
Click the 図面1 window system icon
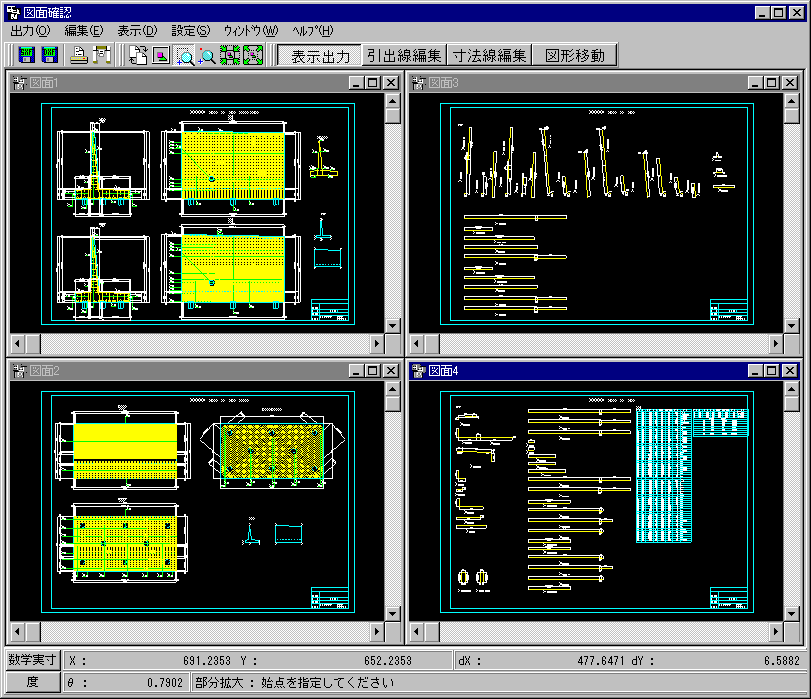(19, 83)
